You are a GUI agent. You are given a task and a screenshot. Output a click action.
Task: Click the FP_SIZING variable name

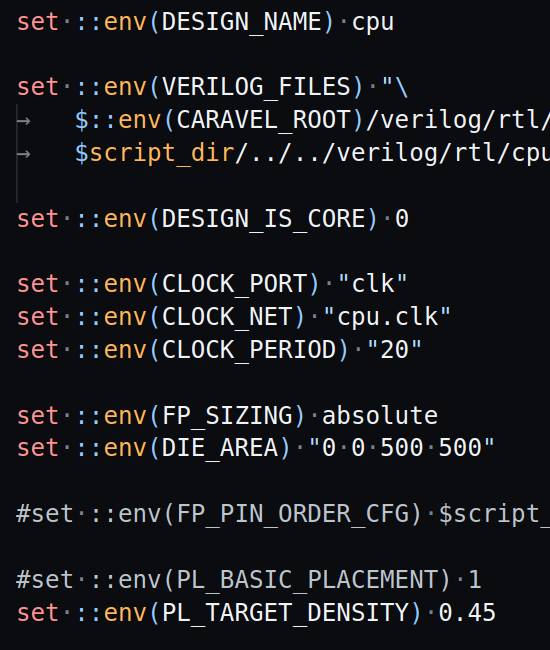click(227, 416)
